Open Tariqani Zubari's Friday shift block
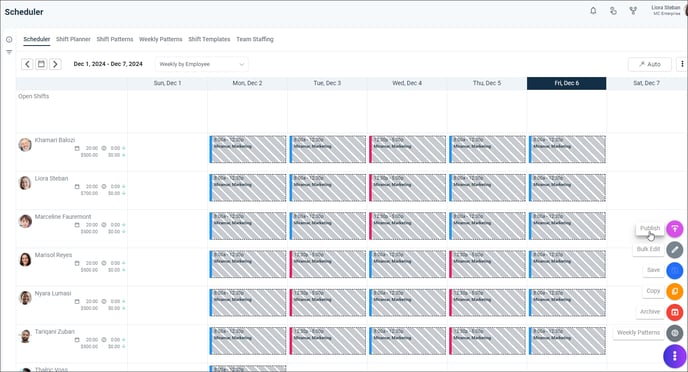The height and width of the screenshot is (372, 688). (x=567, y=341)
